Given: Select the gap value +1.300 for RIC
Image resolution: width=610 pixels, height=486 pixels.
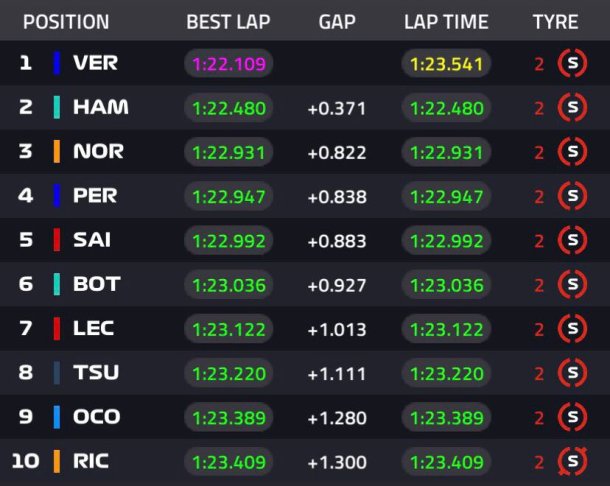Looking at the screenshot, I should coord(337,462).
